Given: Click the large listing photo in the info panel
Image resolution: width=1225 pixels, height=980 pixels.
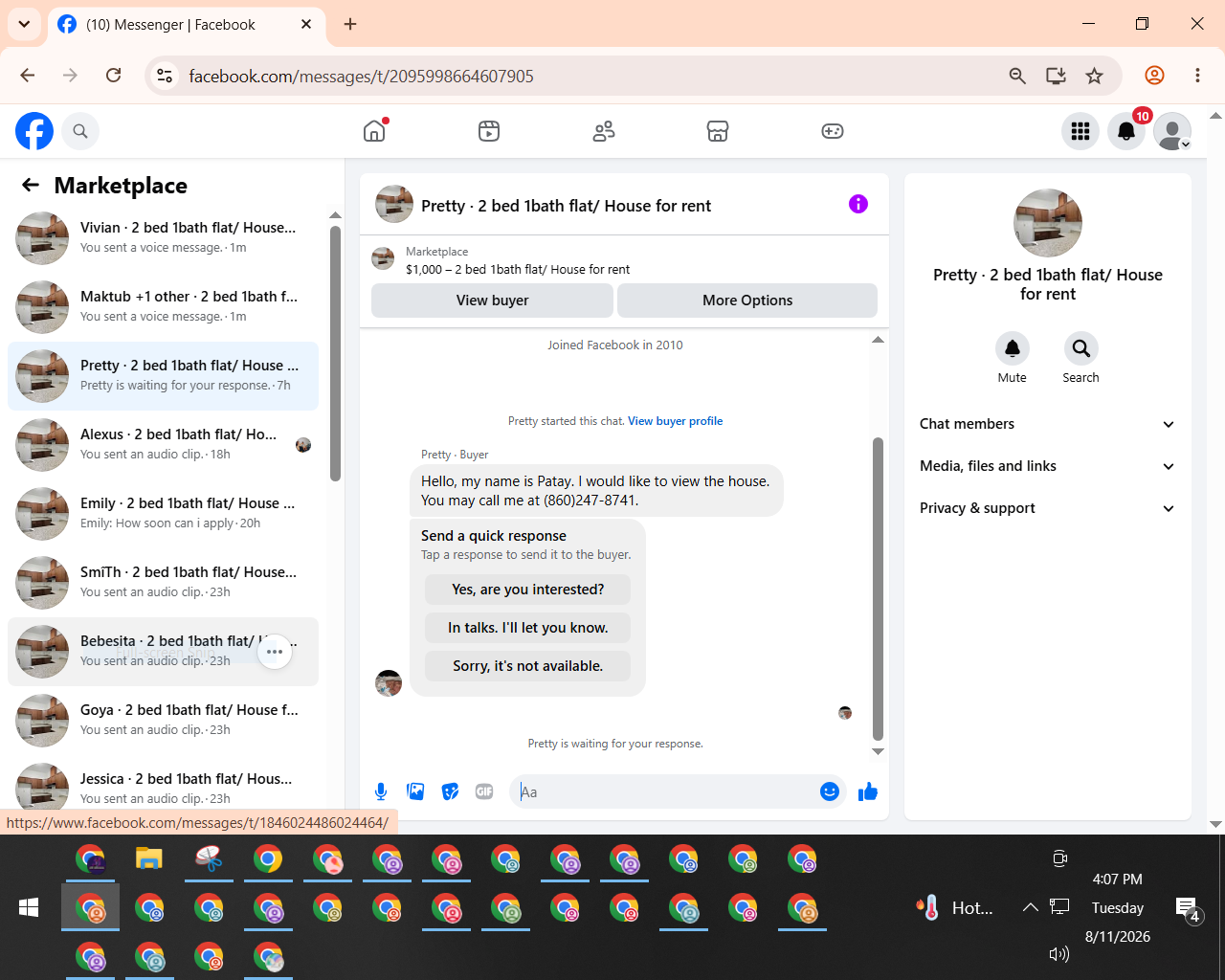Looking at the screenshot, I should click(1048, 223).
